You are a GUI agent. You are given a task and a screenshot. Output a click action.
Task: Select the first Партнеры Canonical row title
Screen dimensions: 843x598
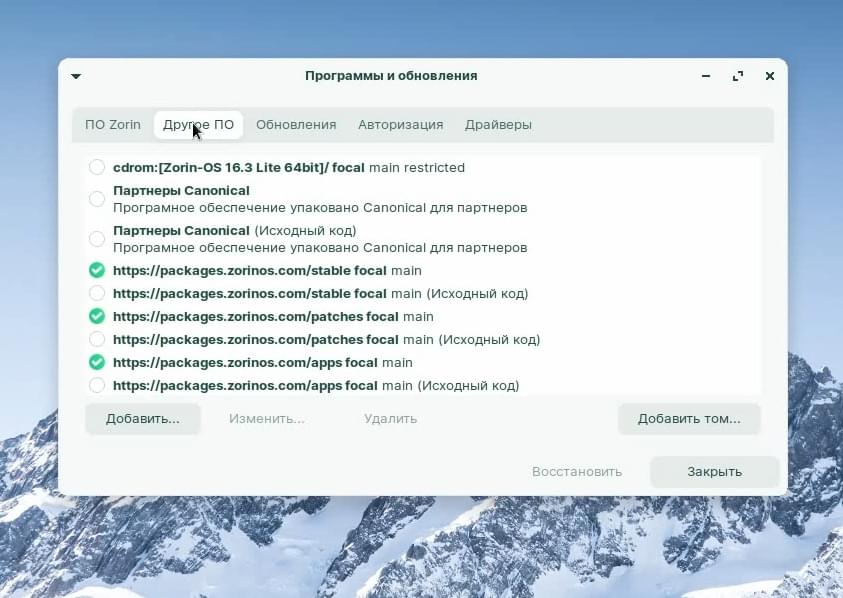(181, 191)
